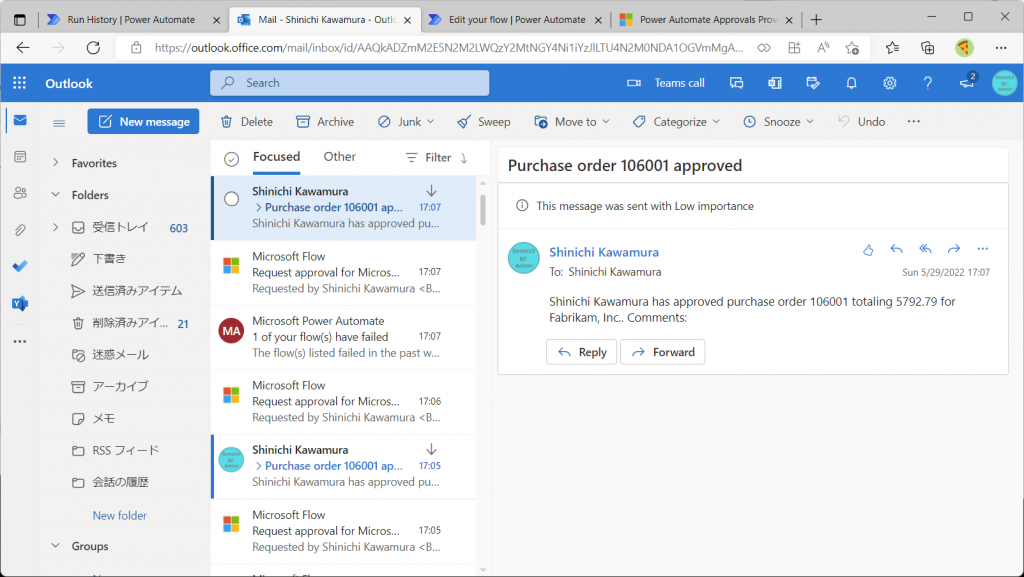Image resolution: width=1024 pixels, height=577 pixels.
Task: Expand the 受信トレイ folder subtree
Action: [x=56, y=227]
